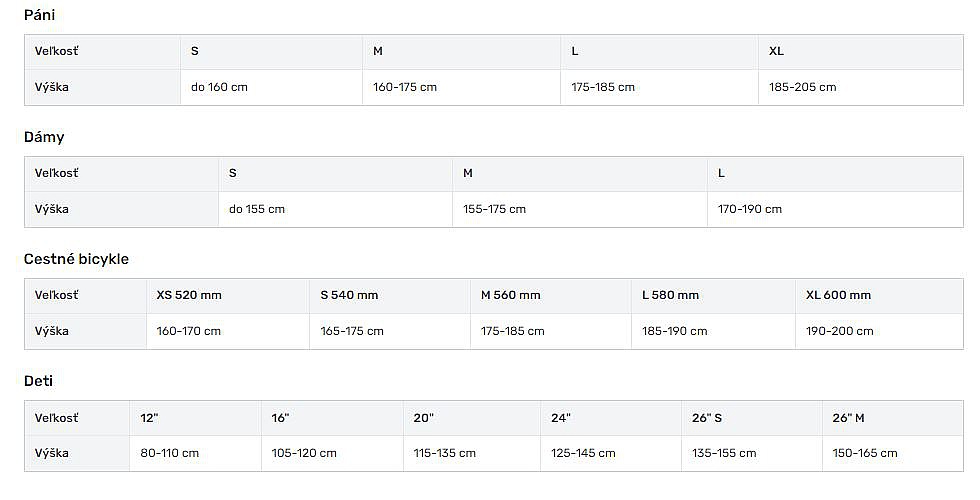Click the Deti section heading
This screenshot has height=500, width=980.
click(x=38, y=381)
